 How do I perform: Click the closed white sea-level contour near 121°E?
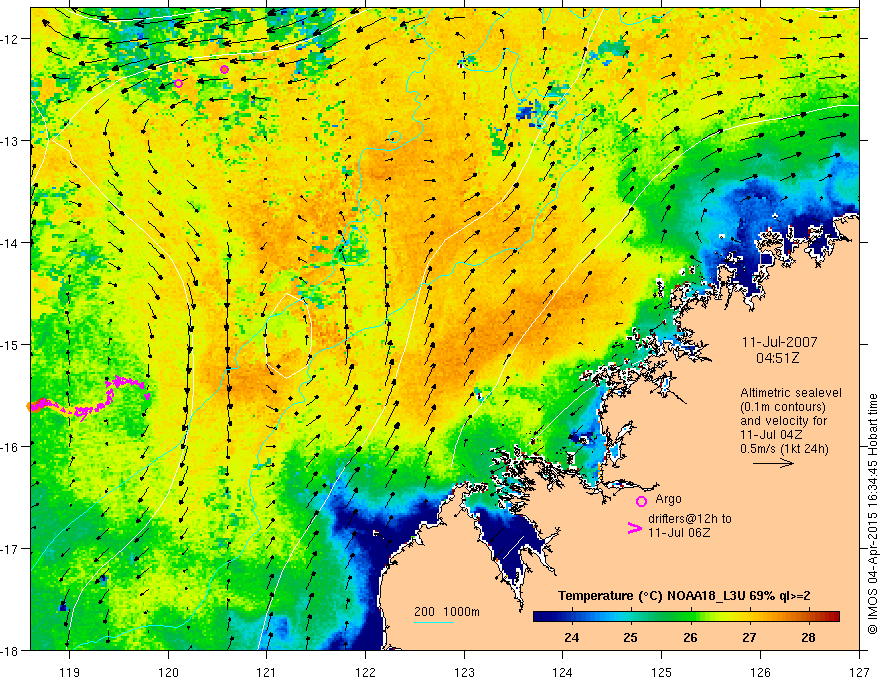click(288, 336)
